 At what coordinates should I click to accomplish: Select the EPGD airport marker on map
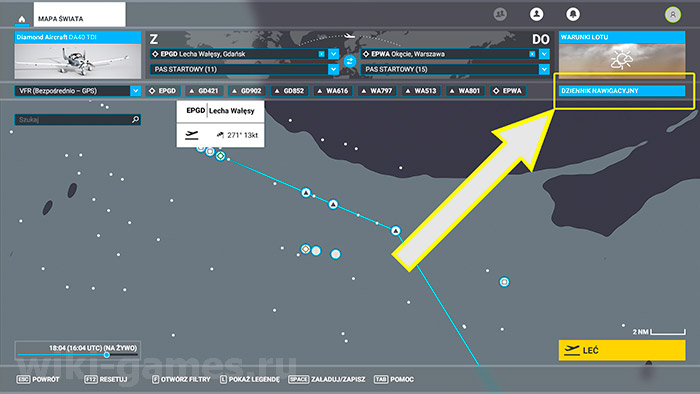(x=220, y=156)
